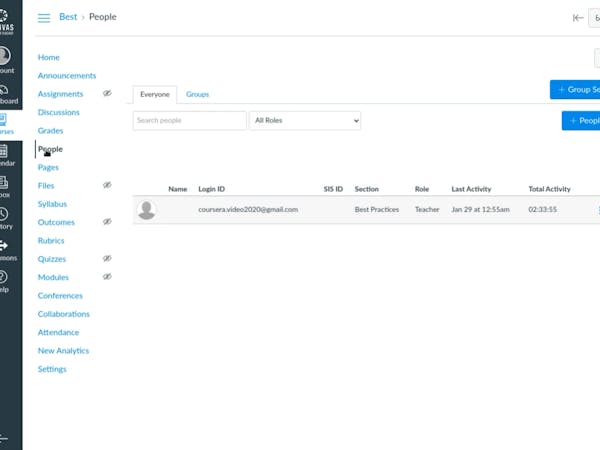Switch to the Groups tab
This screenshot has width=600, height=450.
point(197,95)
